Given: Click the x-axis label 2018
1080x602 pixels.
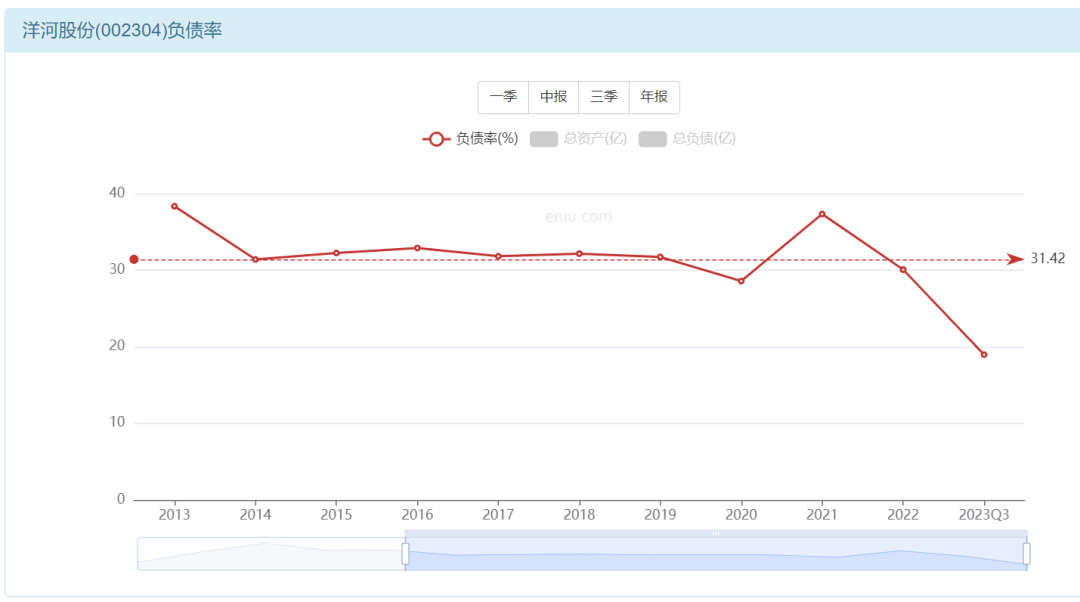Looking at the screenshot, I should (x=579, y=515).
